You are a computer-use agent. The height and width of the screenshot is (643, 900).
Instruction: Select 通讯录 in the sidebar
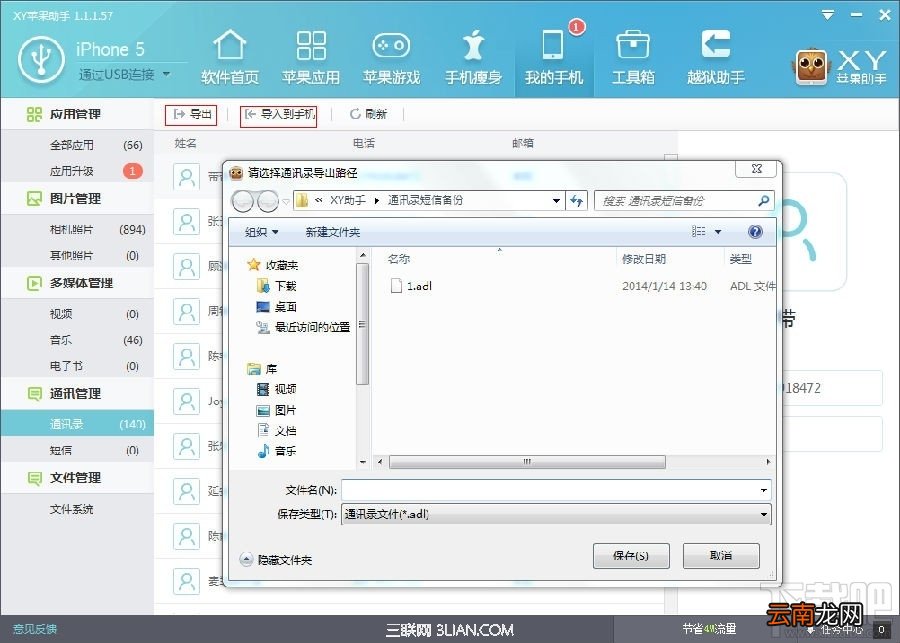[x=77, y=424]
